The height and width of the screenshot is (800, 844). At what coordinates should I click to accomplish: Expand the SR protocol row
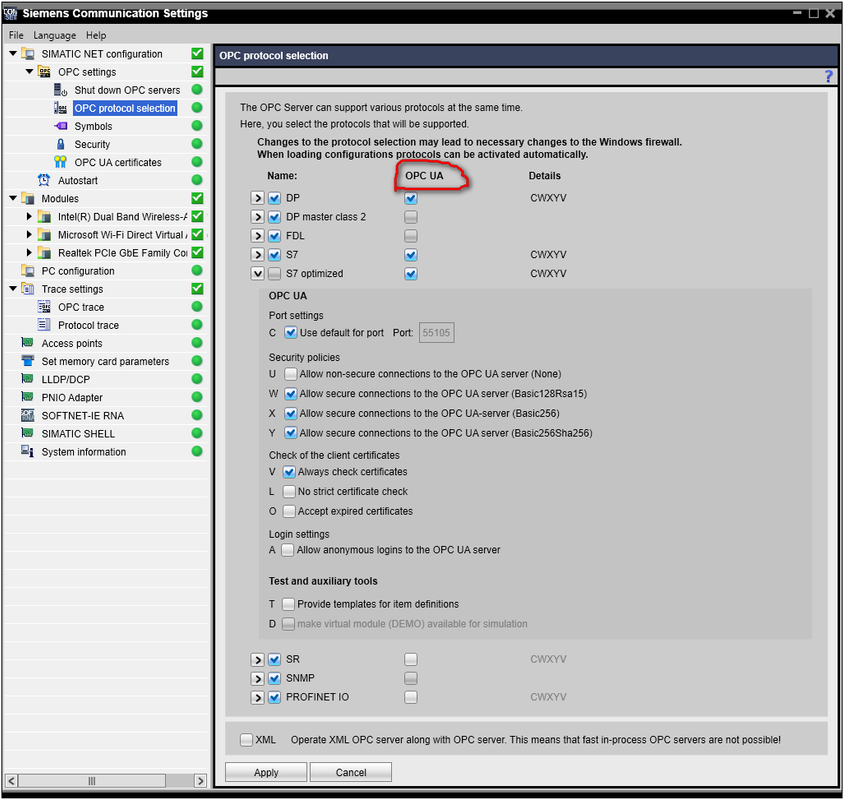point(257,659)
